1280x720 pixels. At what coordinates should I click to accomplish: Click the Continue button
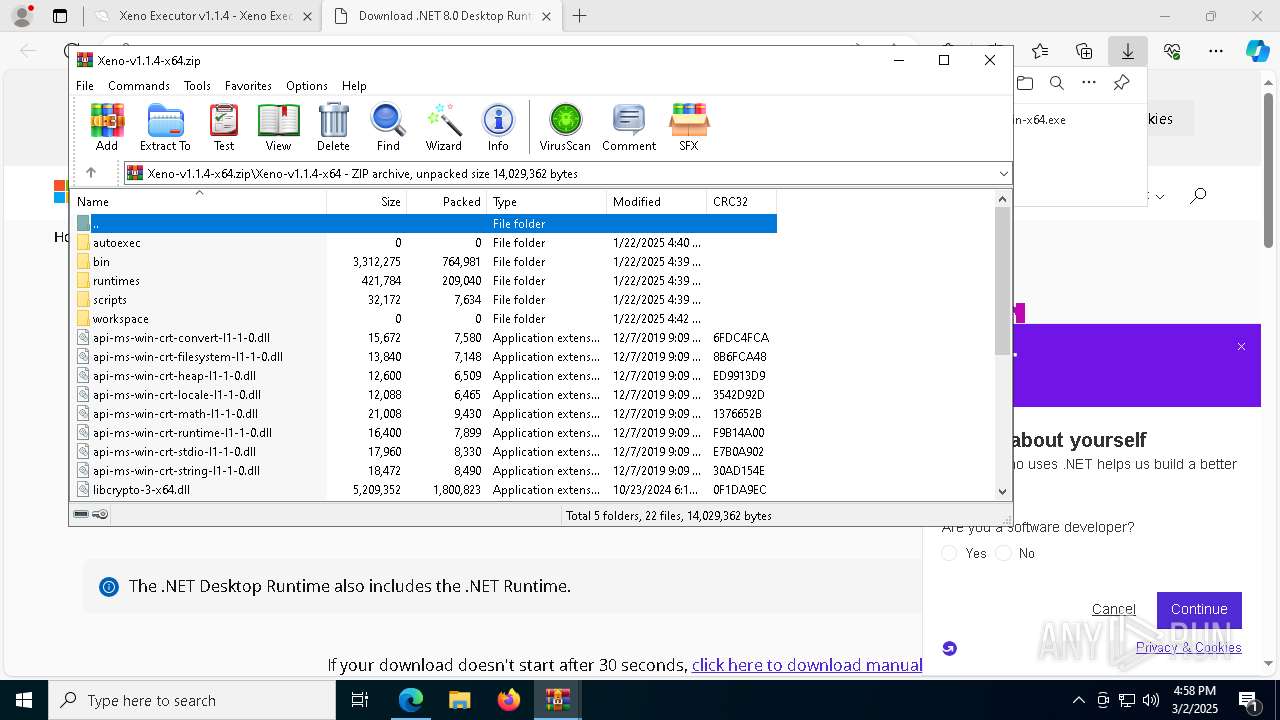point(1199,609)
